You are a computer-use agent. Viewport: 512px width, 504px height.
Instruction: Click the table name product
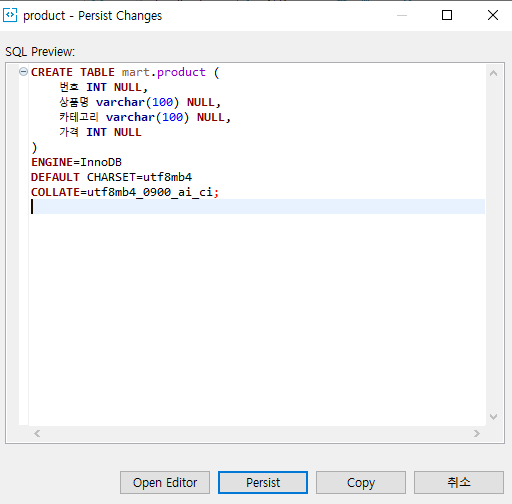click(x=181, y=72)
